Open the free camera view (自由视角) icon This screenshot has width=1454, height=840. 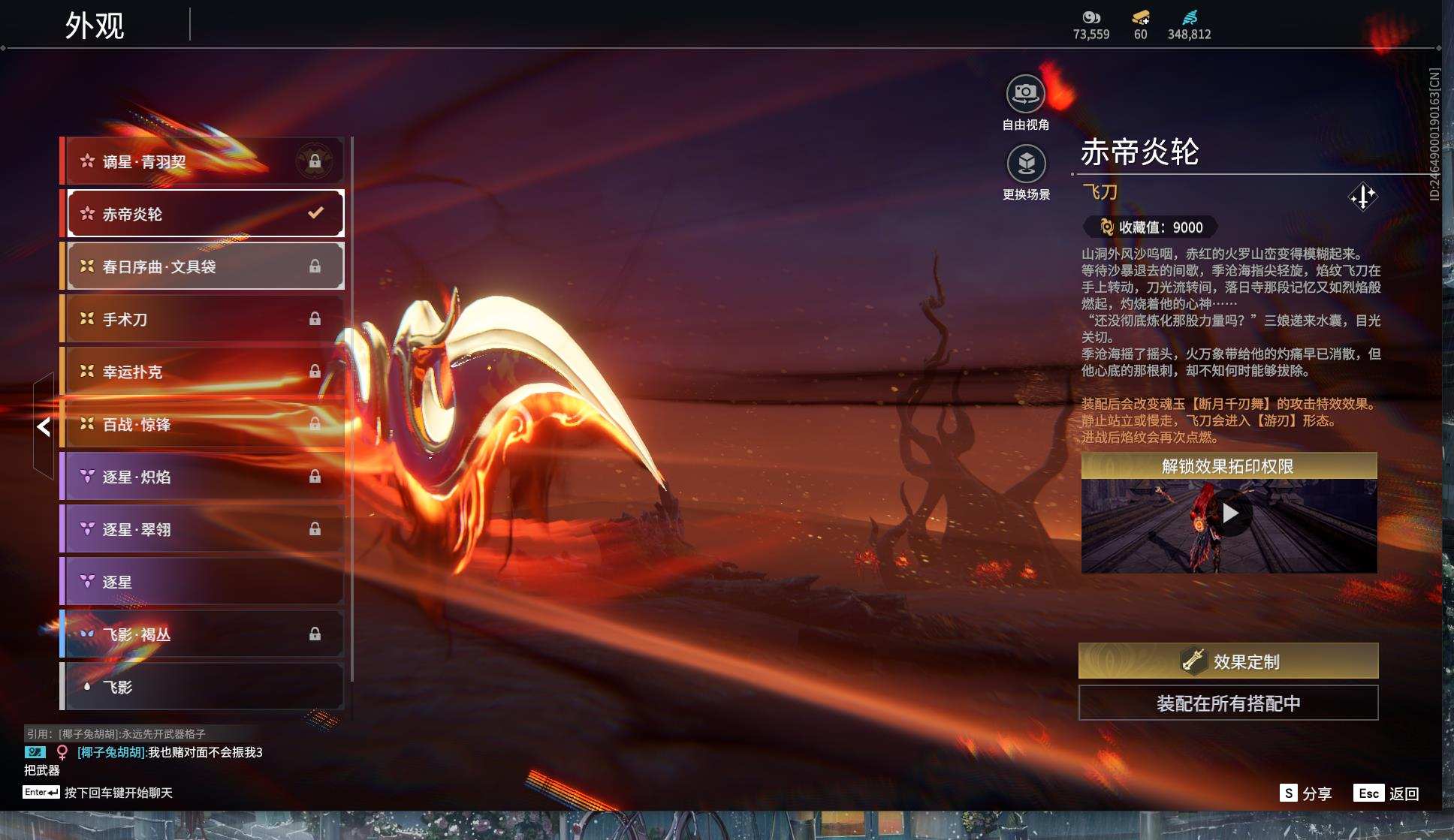click(1025, 94)
